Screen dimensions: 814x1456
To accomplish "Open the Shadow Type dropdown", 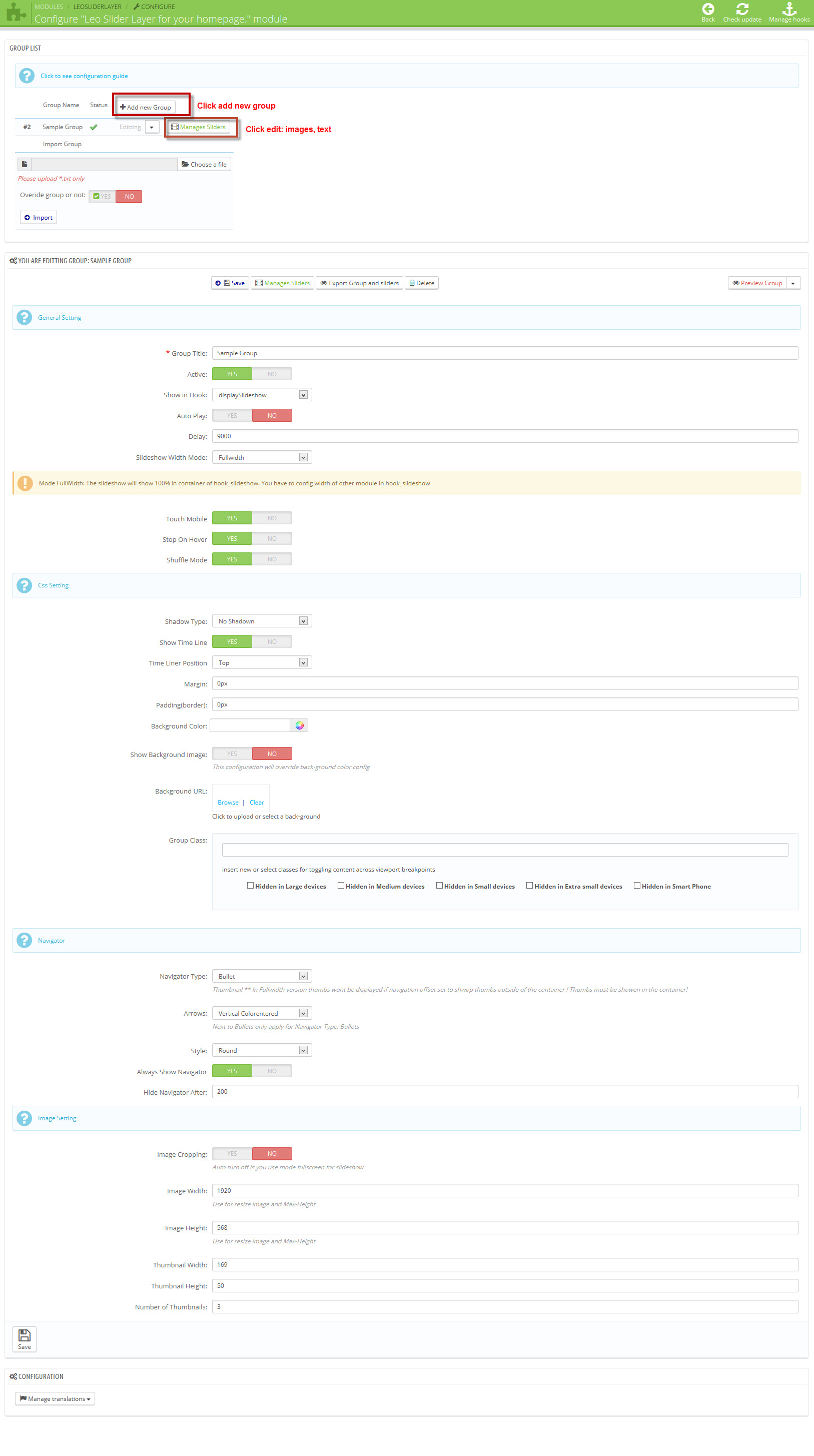I will click(x=262, y=621).
